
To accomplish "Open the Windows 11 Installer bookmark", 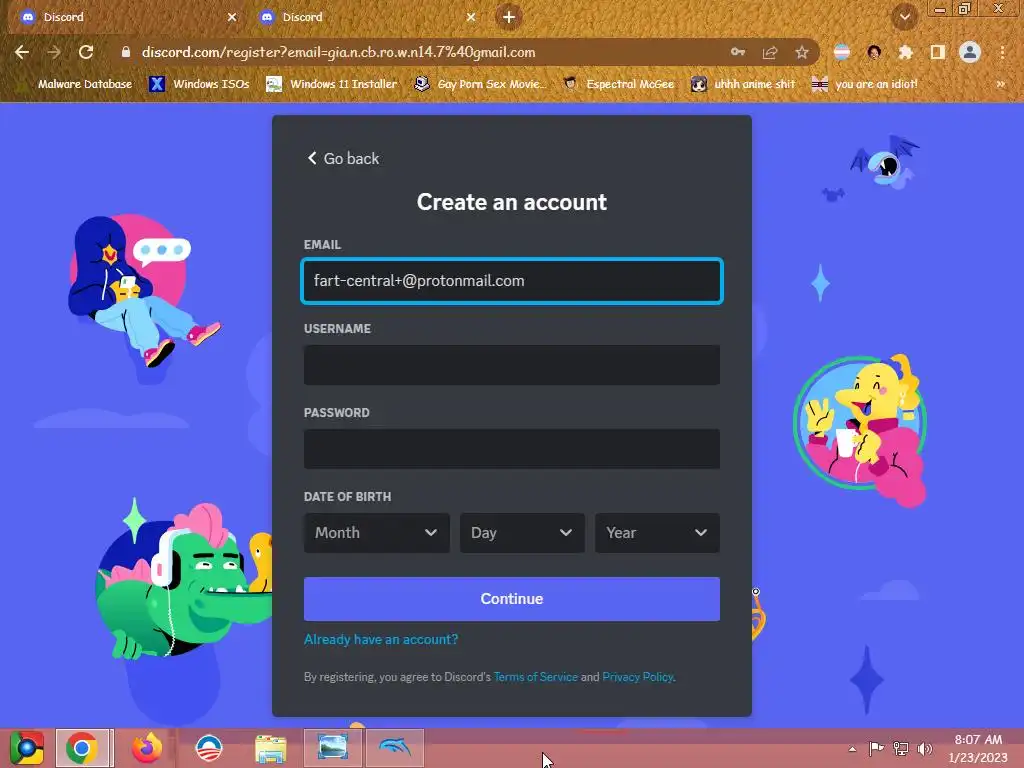I will tap(332, 84).
